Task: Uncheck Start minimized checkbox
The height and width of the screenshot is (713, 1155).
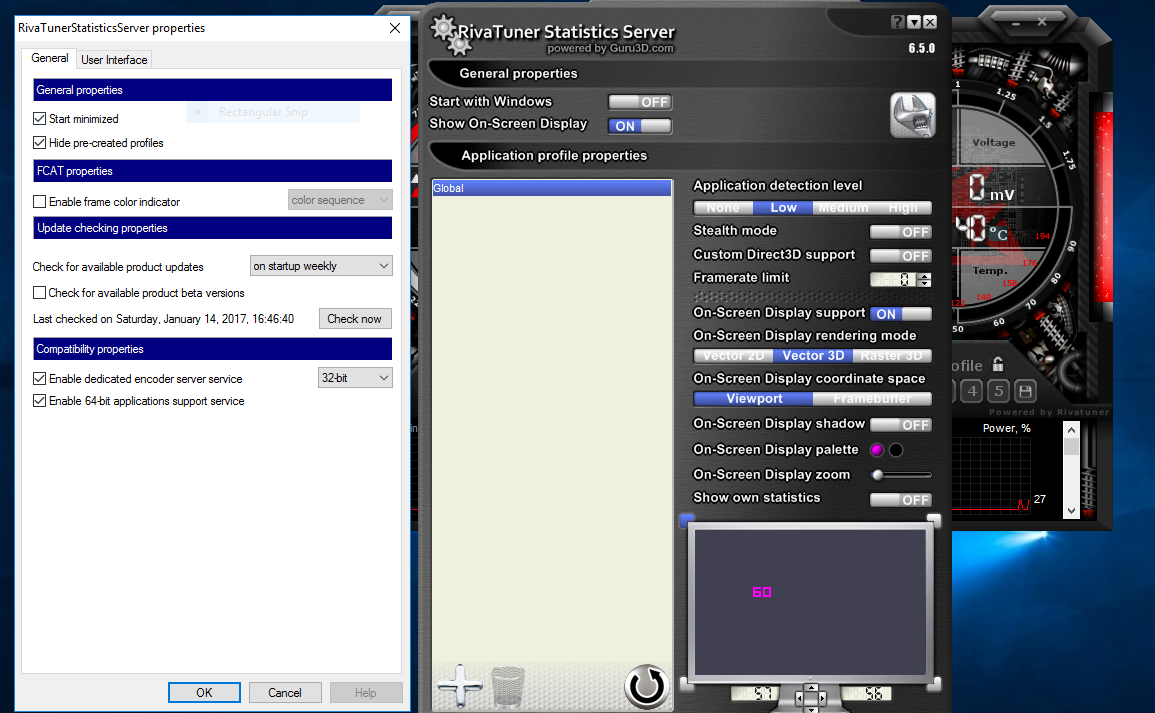Action: (40, 119)
